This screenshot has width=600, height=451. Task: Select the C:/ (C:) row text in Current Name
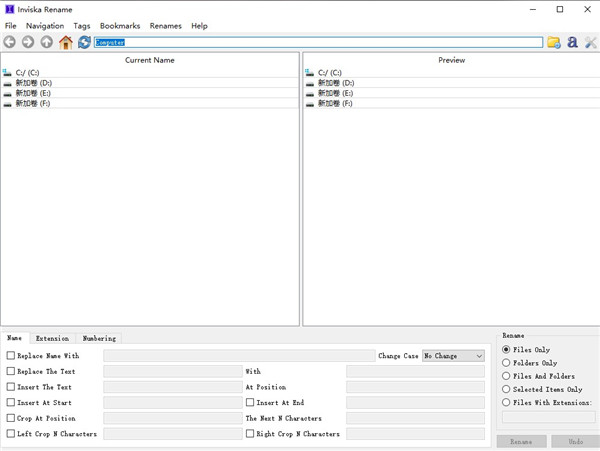click(x=27, y=73)
